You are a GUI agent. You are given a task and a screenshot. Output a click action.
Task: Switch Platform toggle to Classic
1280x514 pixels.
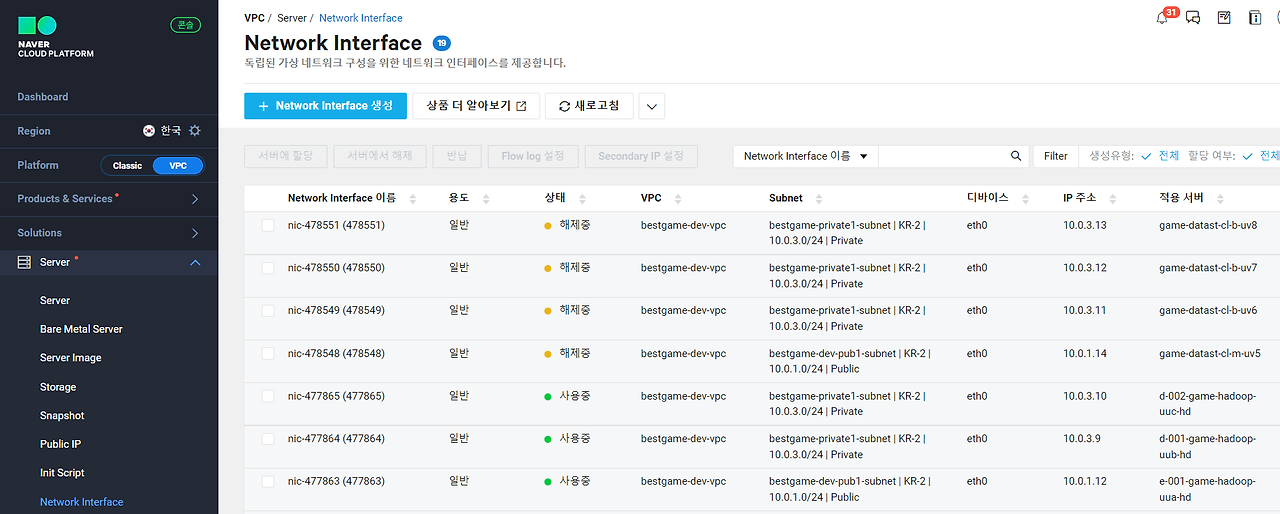tap(128, 166)
